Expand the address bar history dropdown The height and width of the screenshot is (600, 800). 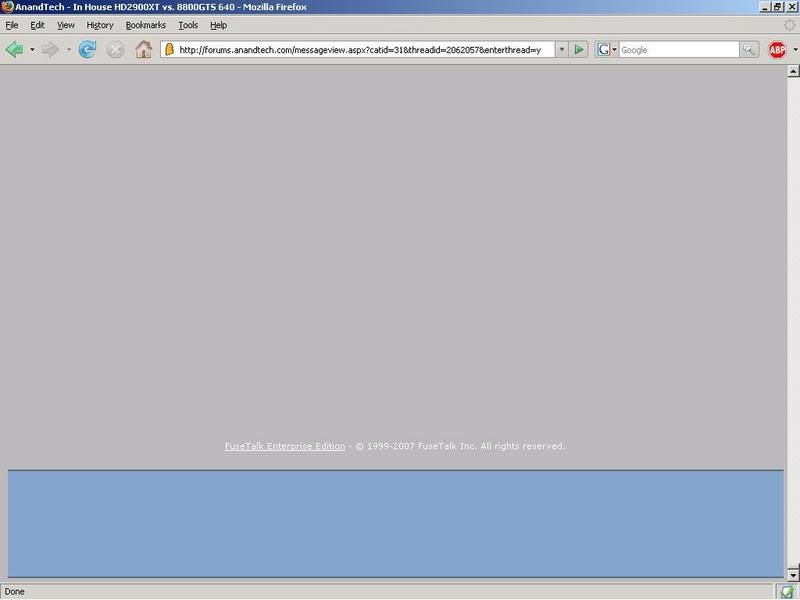click(561, 49)
